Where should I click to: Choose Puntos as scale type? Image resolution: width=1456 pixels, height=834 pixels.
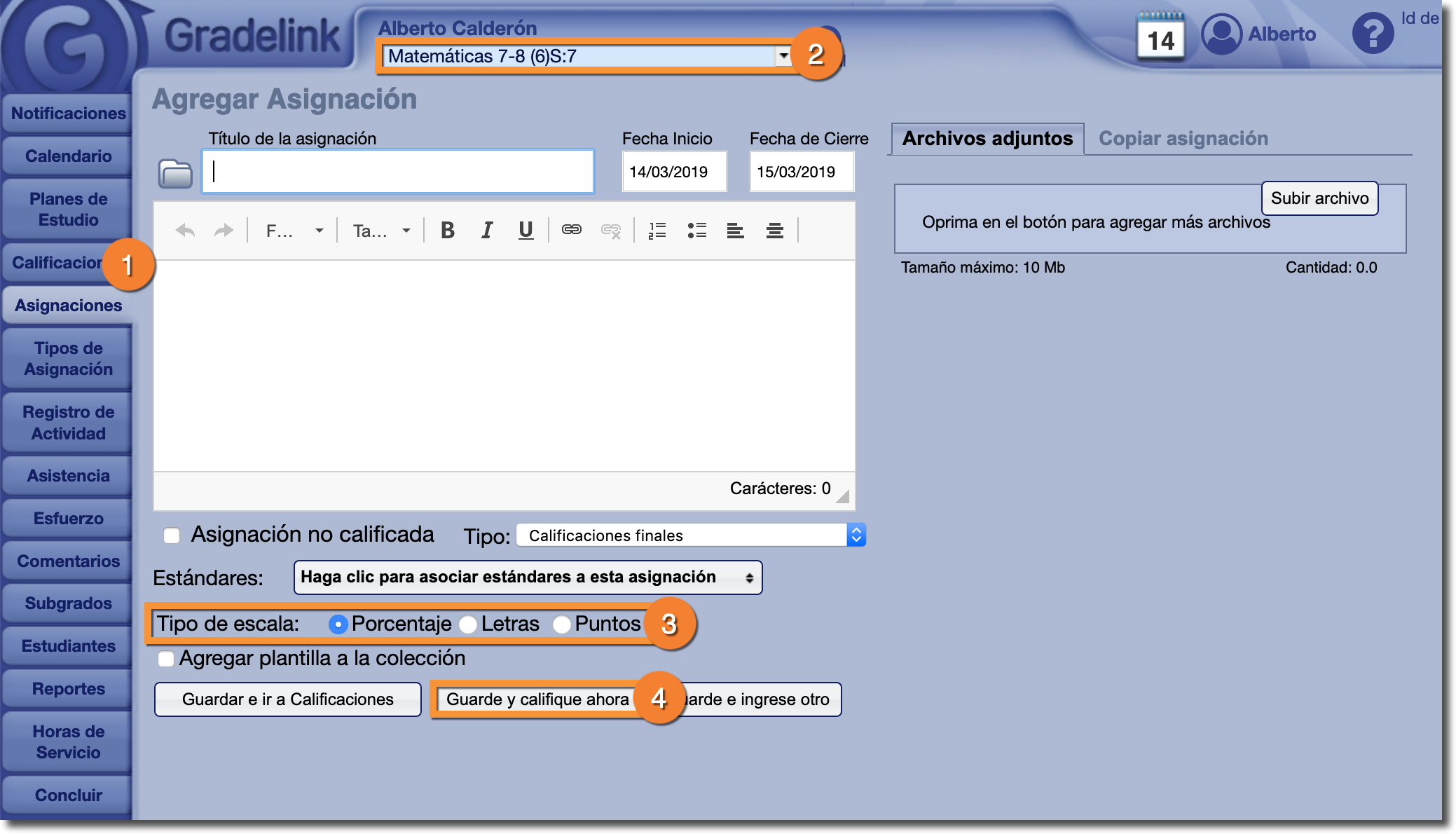(x=562, y=624)
